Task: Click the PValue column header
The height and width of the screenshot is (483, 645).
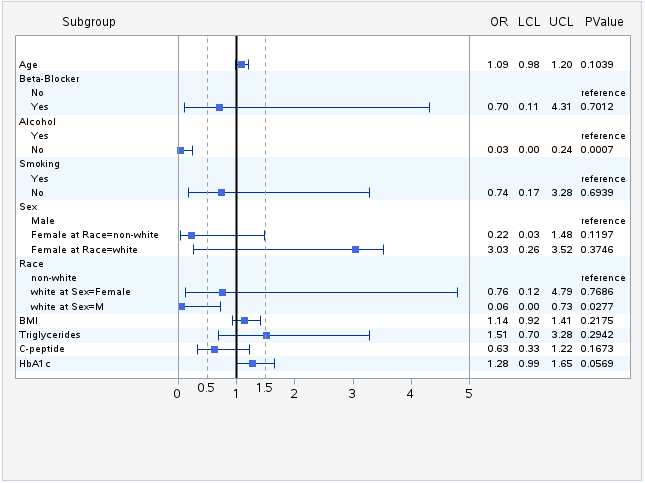Action: (x=604, y=22)
